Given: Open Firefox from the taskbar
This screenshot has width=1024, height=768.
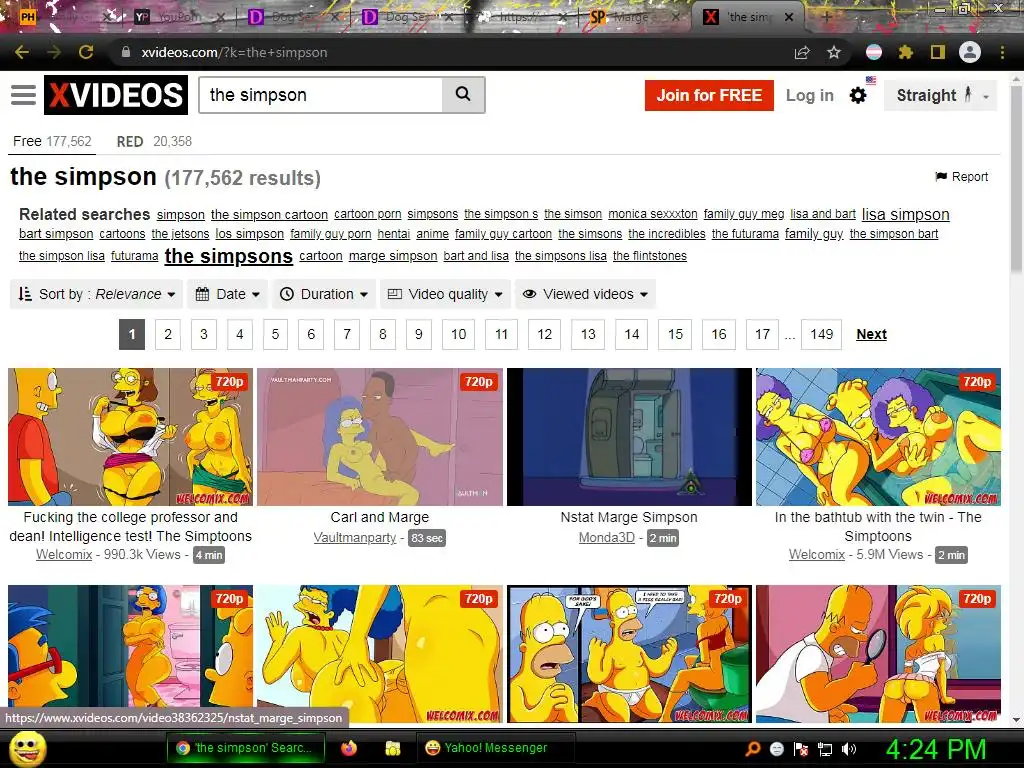Looking at the screenshot, I should [349, 748].
